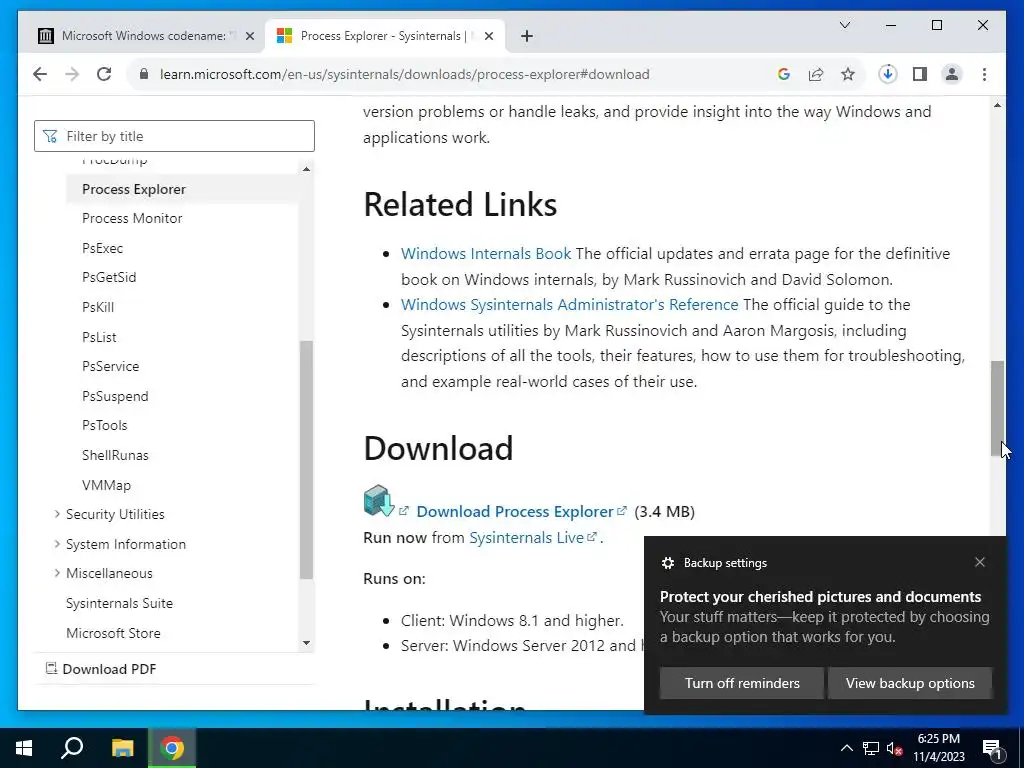This screenshot has width=1024, height=768.
Task: Open taskbar search magnifier
Action: (72, 748)
